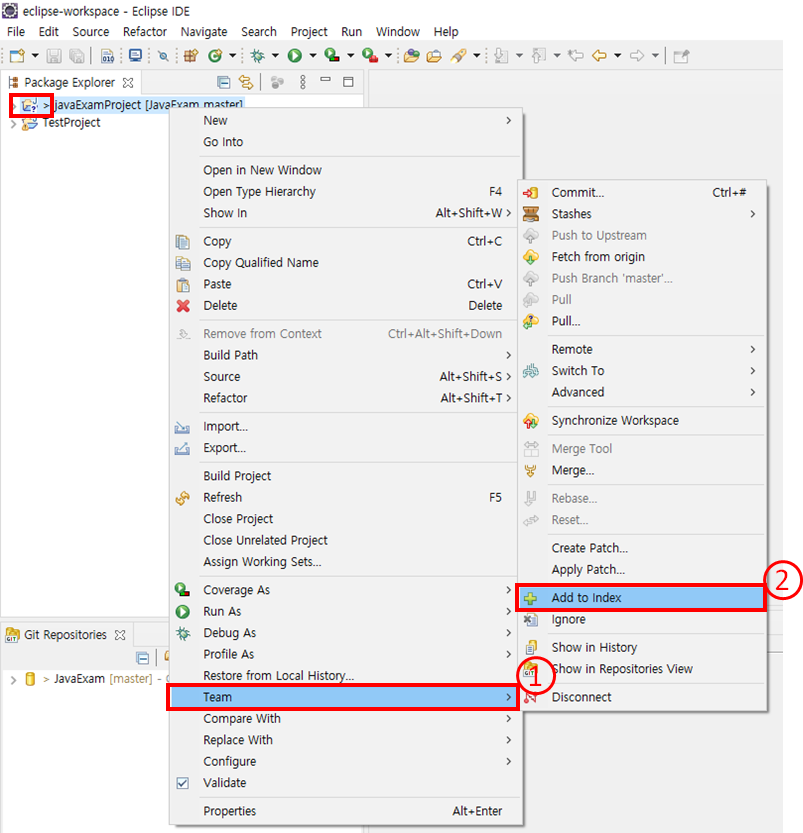Expand the Stashes submenu

click(753, 214)
